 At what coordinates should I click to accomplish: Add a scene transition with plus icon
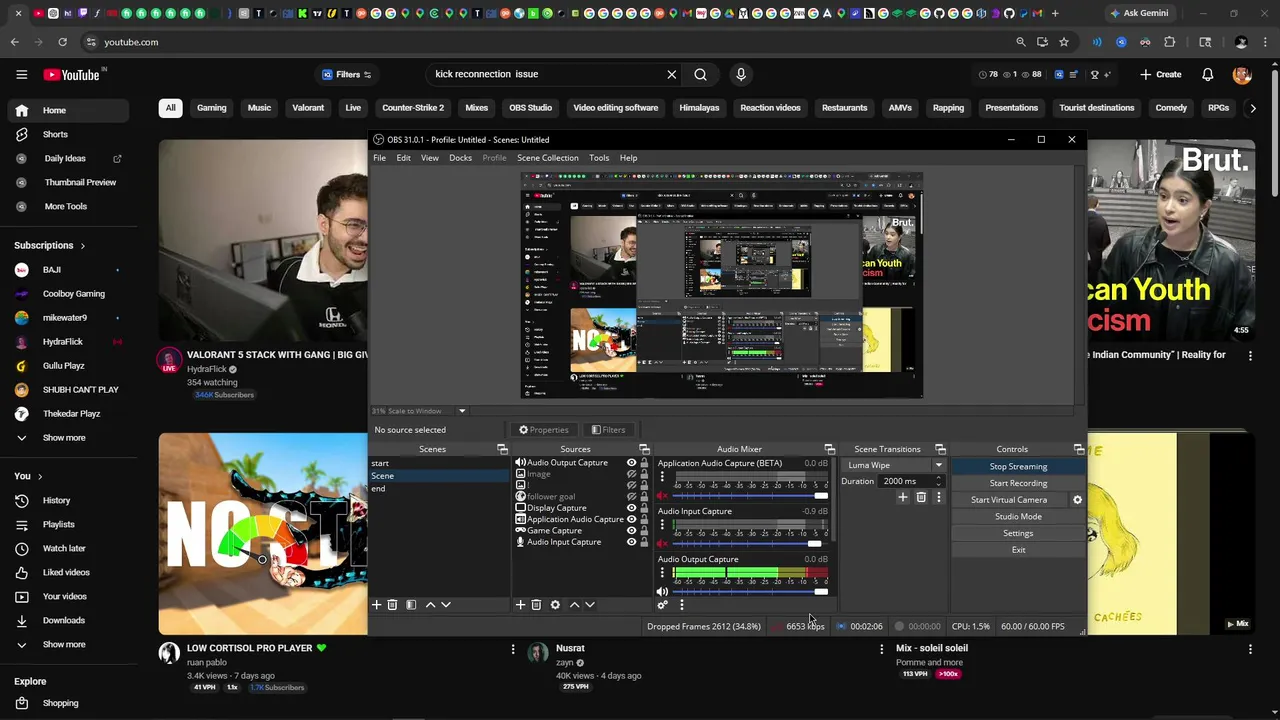[903, 497]
